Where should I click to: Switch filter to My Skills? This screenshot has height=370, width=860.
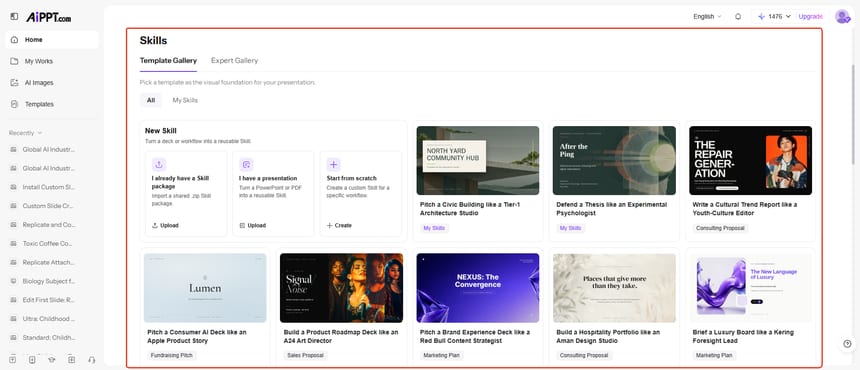point(185,100)
